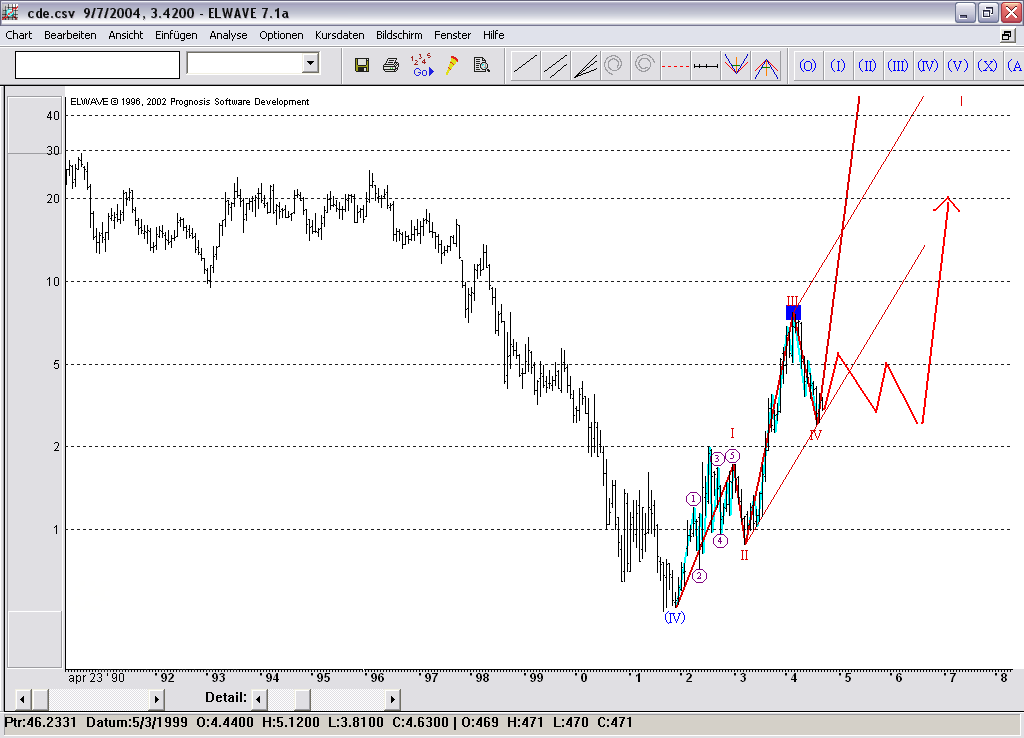Select the downward pitchfork tool
Image resolution: width=1024 pixels, height=738 pixels.
736,65
